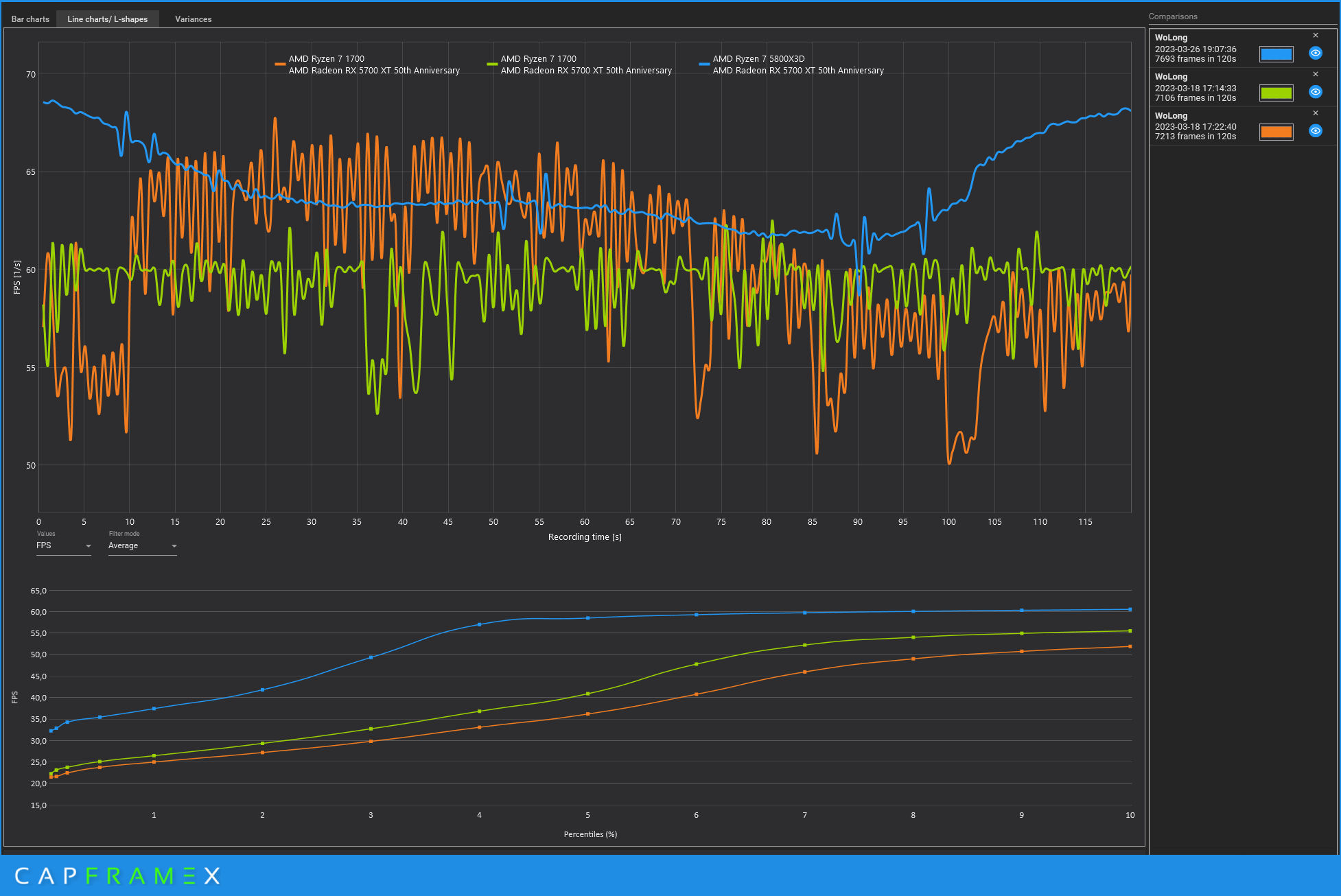
Task: Select the 2023-03-18 17:14:33 WoLong record
Action: click(1195, 88)
